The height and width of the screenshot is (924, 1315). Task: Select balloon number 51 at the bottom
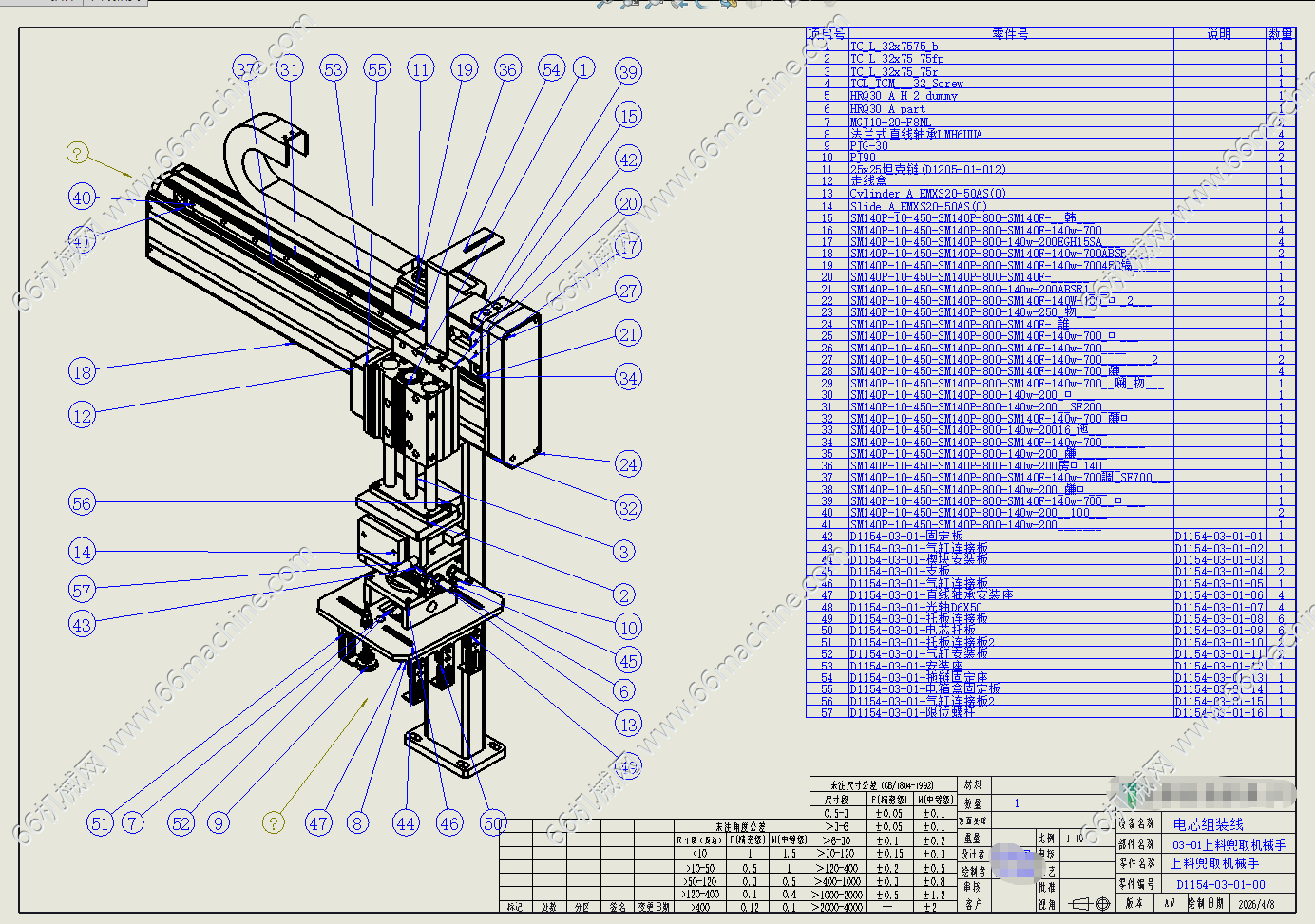point(100,823)
